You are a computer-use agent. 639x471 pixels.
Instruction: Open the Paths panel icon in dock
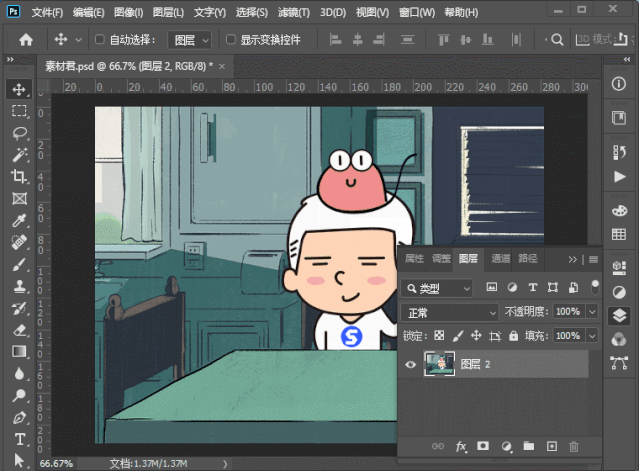click(619, 363)
